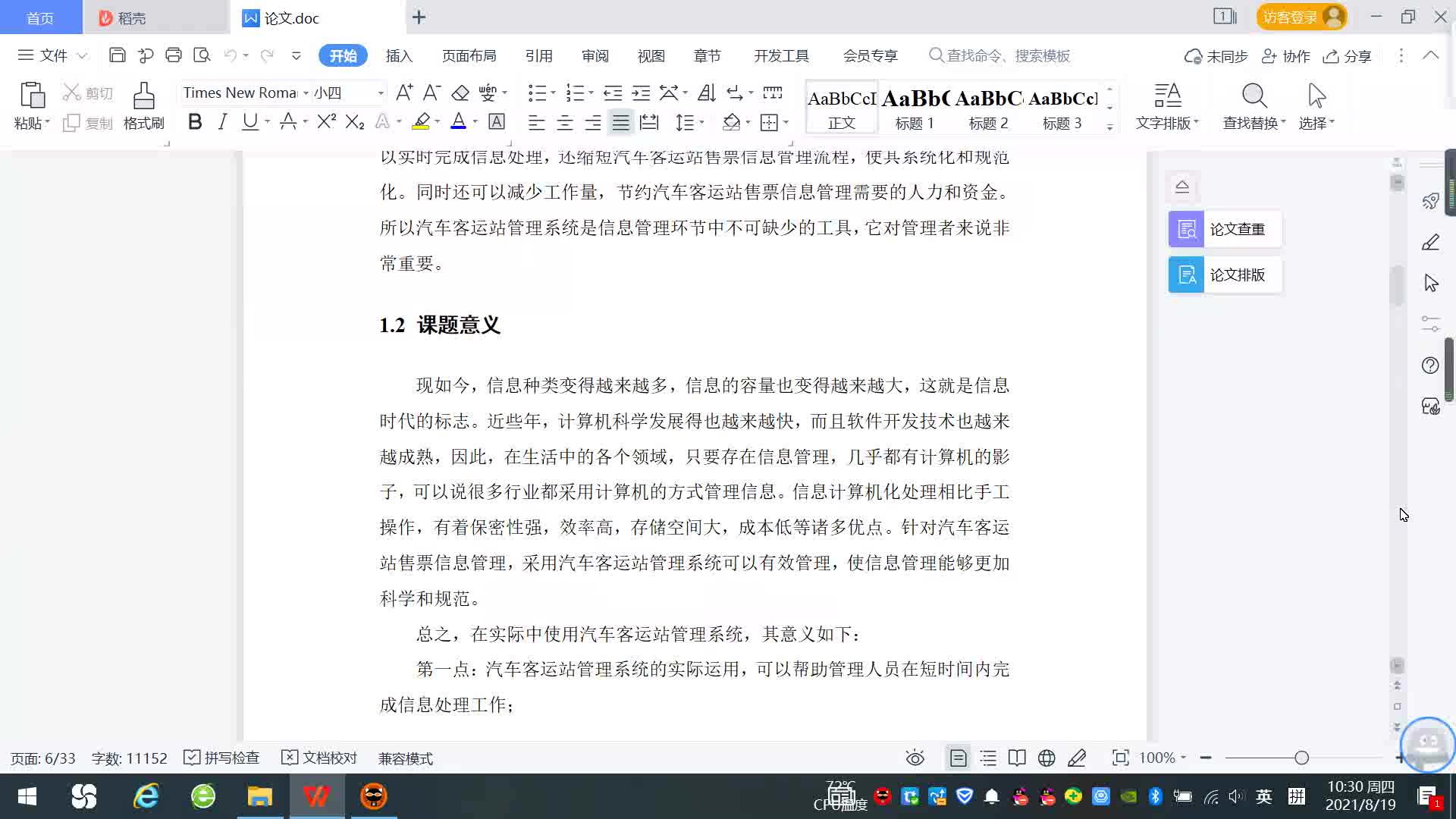
Task: Click the Find and Replace magnifier icon
Action: point(1254,96)
